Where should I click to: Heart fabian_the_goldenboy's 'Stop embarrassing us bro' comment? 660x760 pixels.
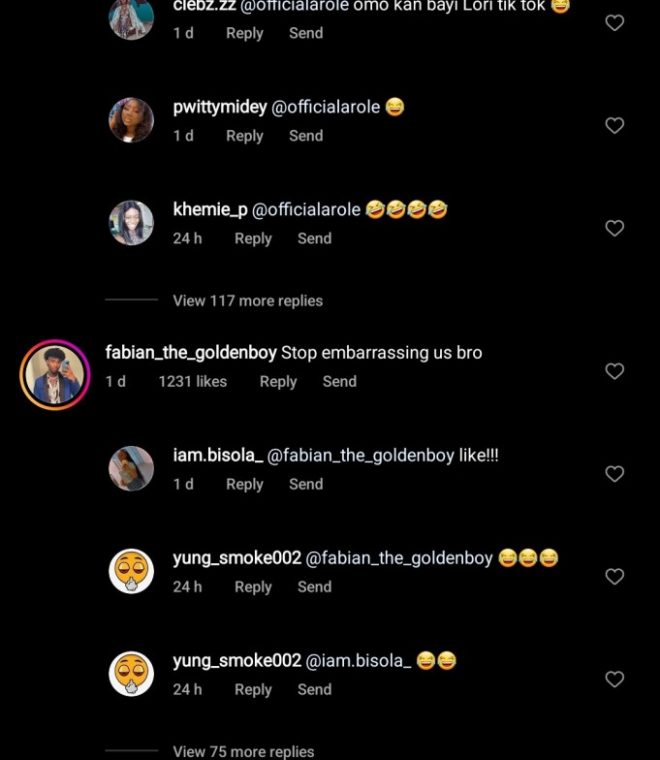615,371
